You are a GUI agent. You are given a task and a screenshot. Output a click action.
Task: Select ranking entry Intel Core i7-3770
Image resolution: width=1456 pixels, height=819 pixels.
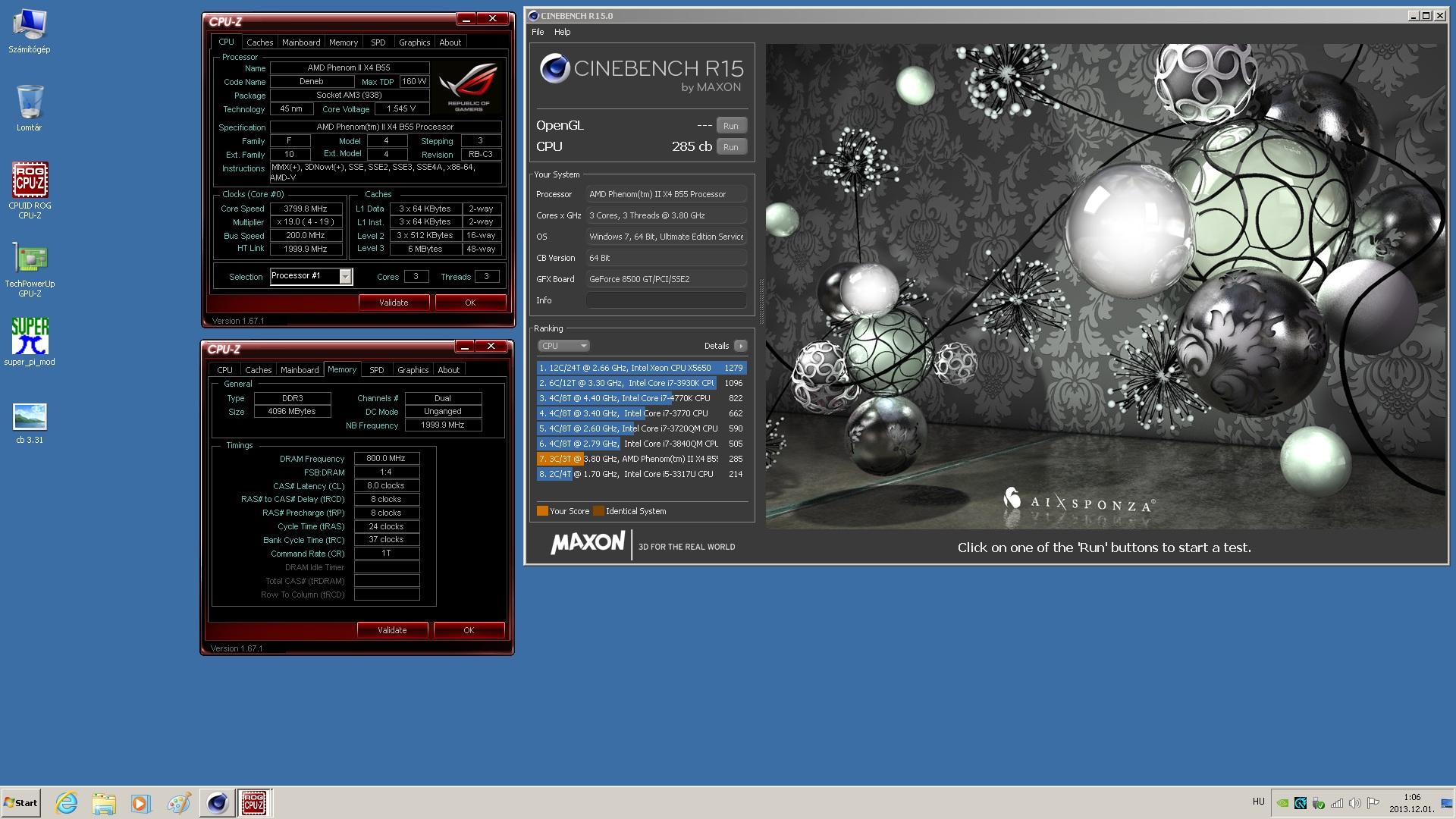pyautogui.click(x=642, y=413)
